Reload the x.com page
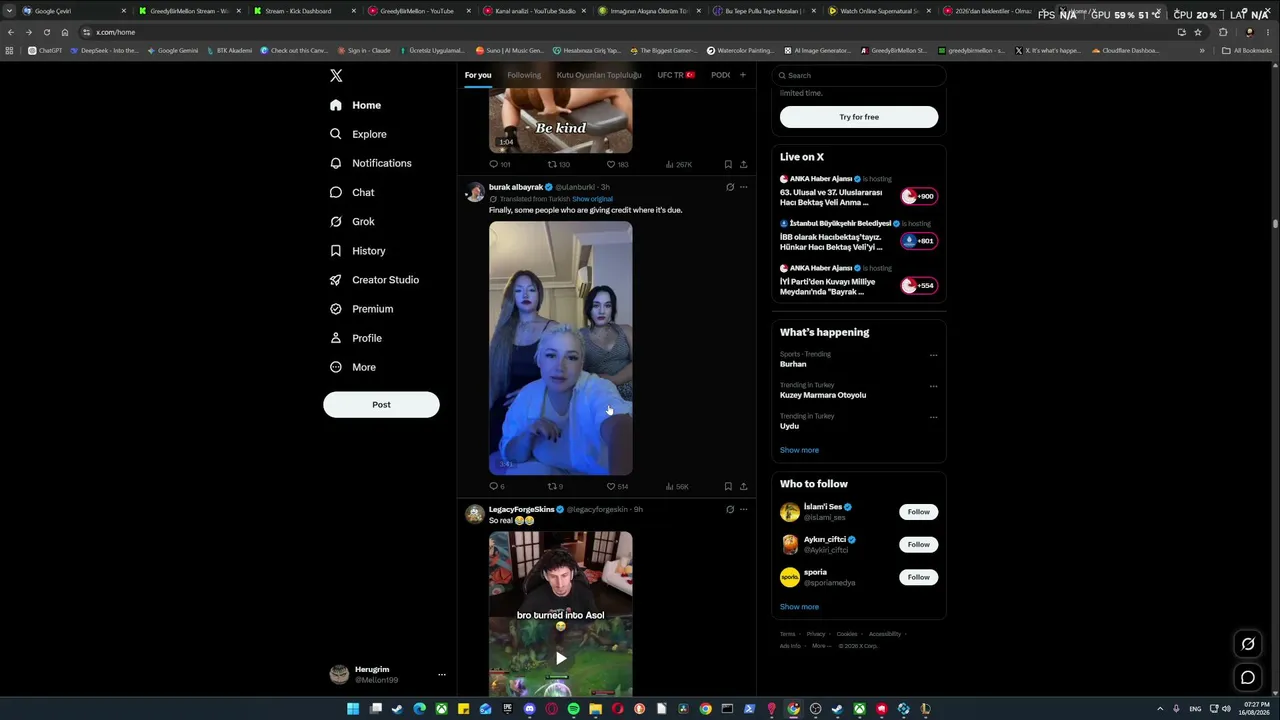The height and width of the screenshot is (720, 1280). coord(46,32)
